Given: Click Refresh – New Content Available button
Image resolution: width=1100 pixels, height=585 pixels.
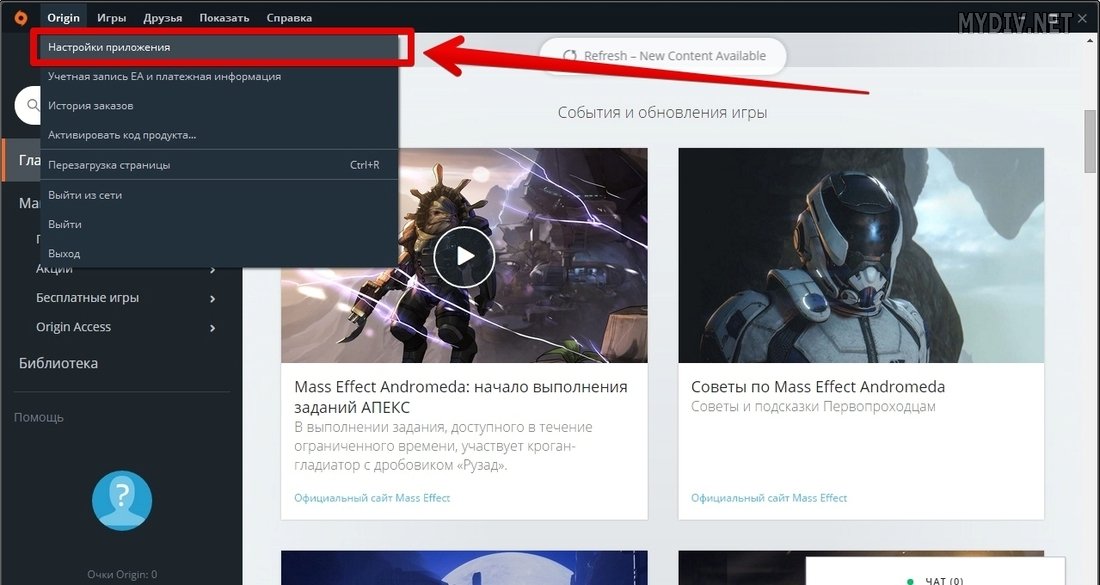Looking at the screenshot, I should 662,56.
